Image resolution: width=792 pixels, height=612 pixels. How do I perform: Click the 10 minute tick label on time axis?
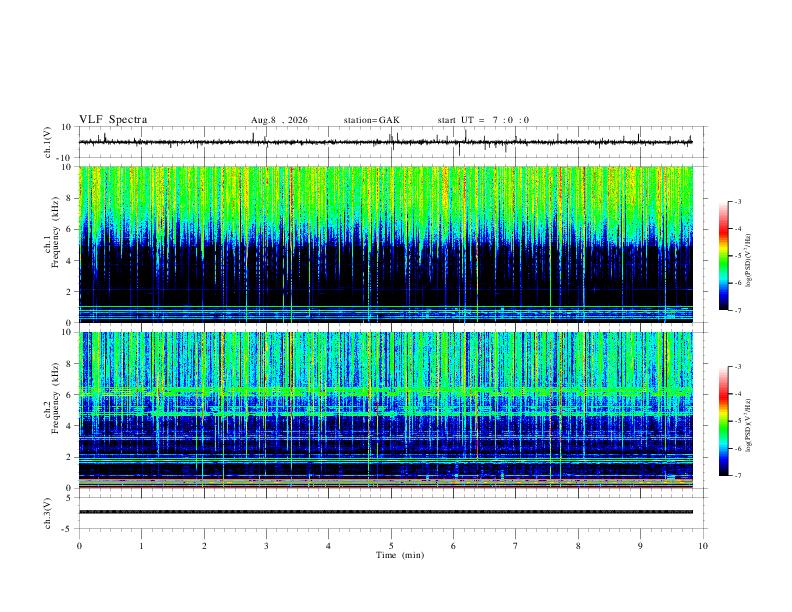point(703,546)
